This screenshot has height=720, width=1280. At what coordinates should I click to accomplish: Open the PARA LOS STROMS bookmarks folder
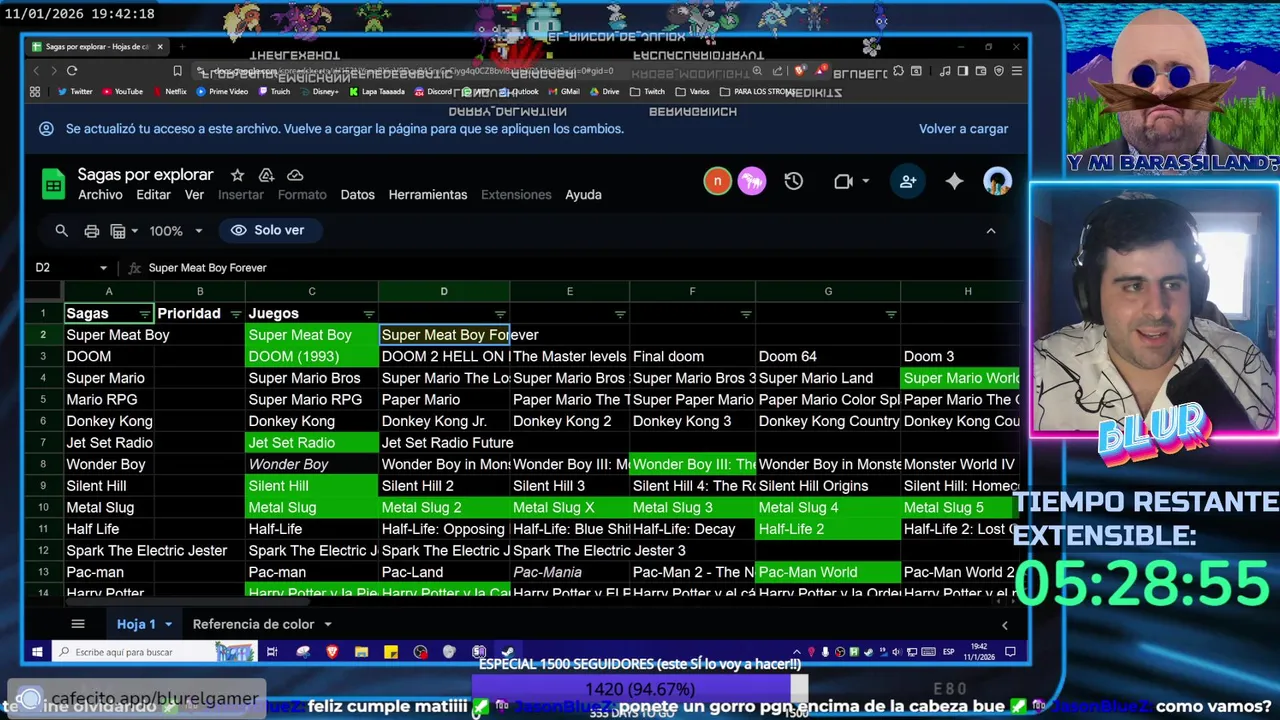coord(757,91)
